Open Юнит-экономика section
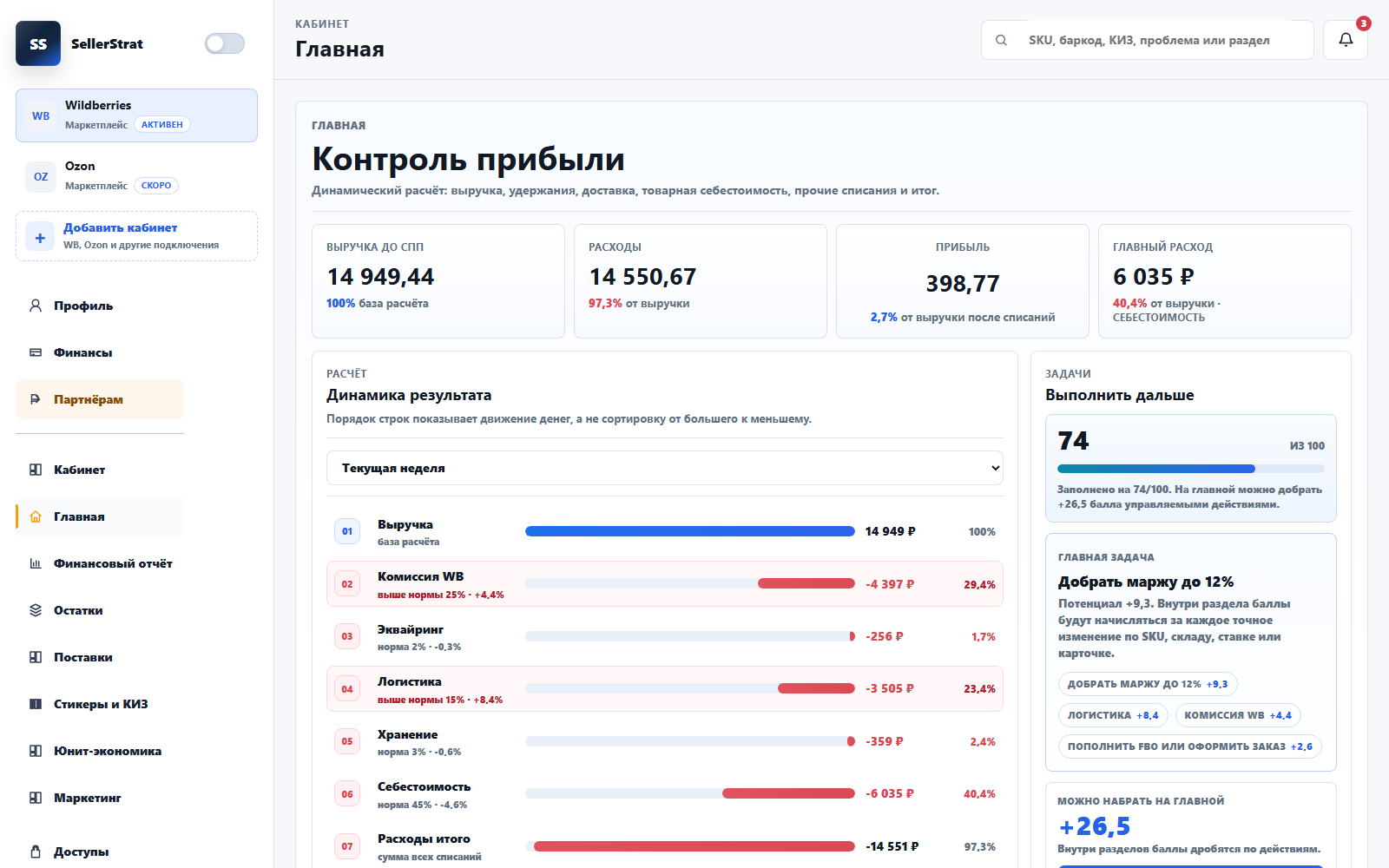Viewport: 1389px width, 868px height. click(x=100, y=751)
